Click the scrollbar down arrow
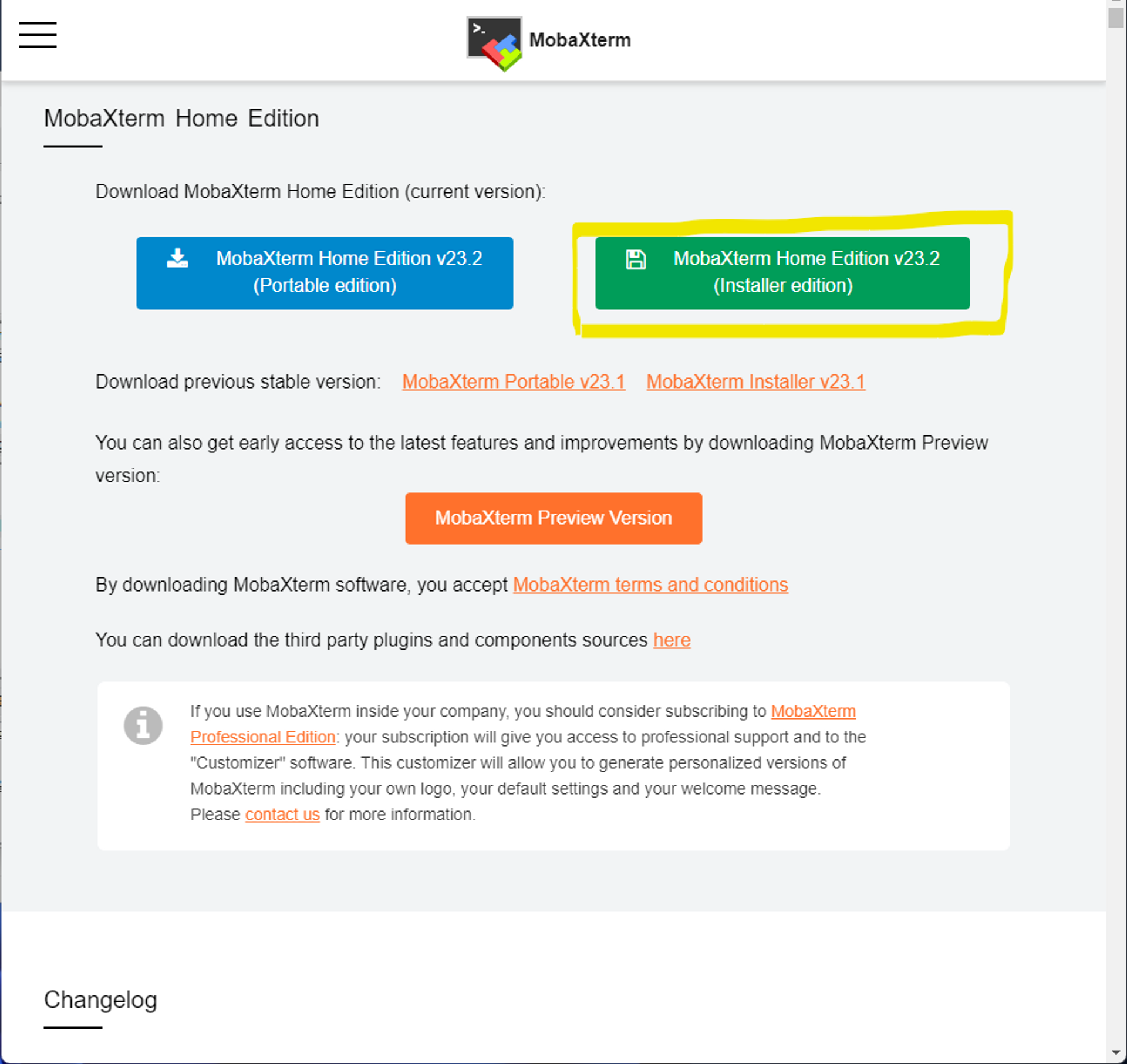Image resolution: width=1127 pixels, height=1064 pixels. [1115, 1053]
